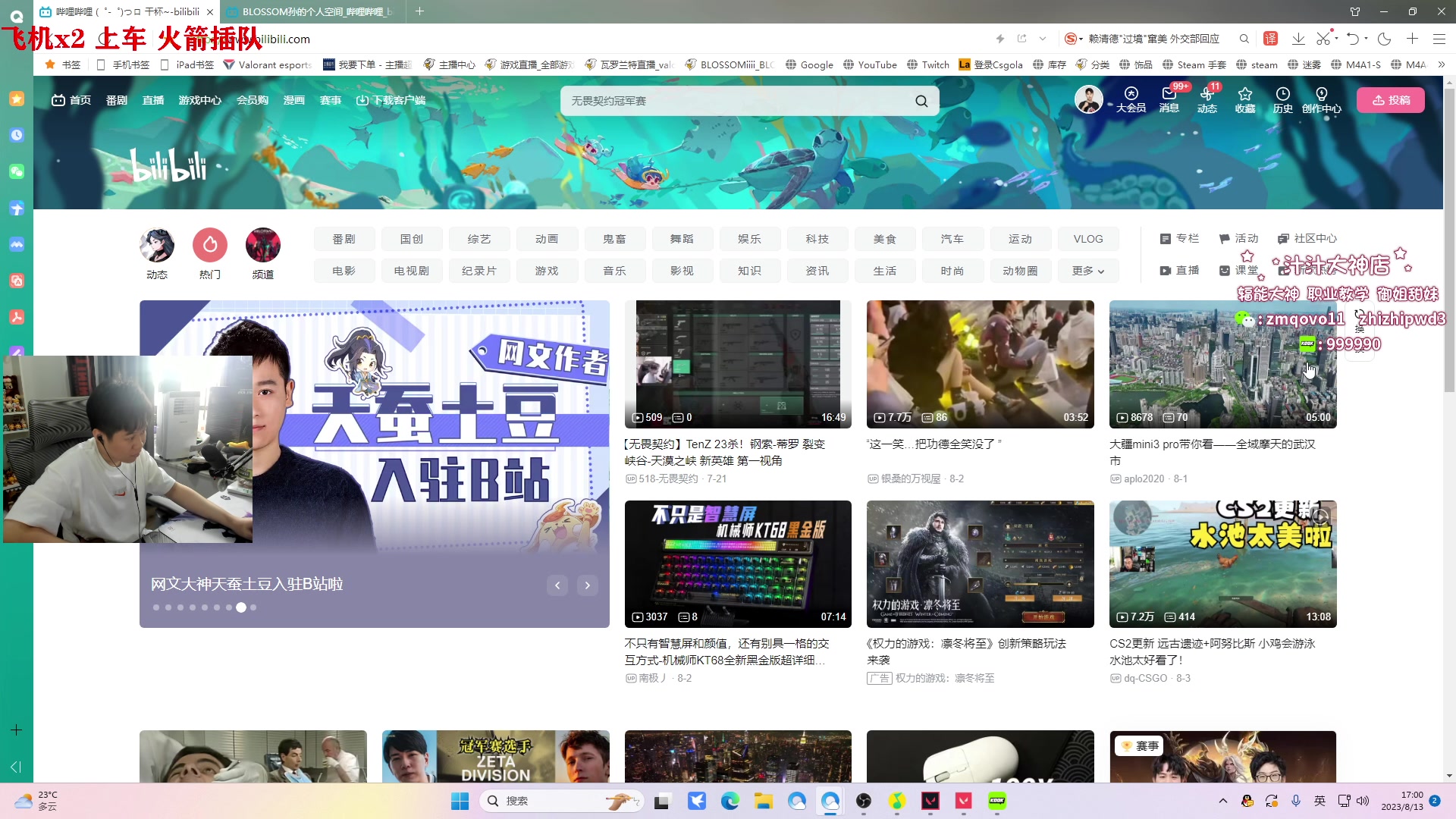This screenshot has width=1456, height=819.
Task: Show hidden system tray icons
Action: (x=1222, y=801)
